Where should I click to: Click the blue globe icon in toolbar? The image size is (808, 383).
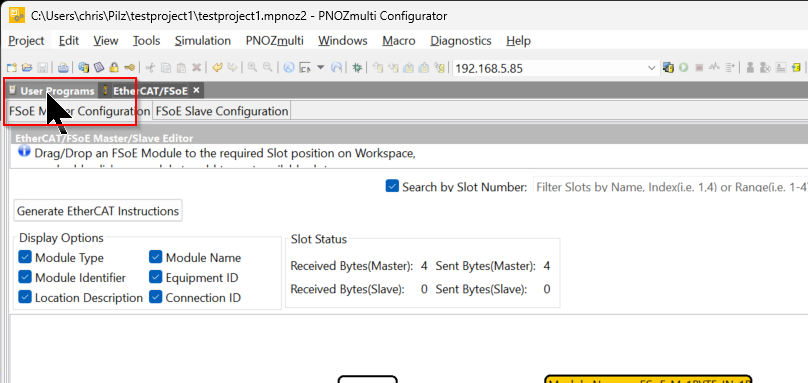click(289, 68)
